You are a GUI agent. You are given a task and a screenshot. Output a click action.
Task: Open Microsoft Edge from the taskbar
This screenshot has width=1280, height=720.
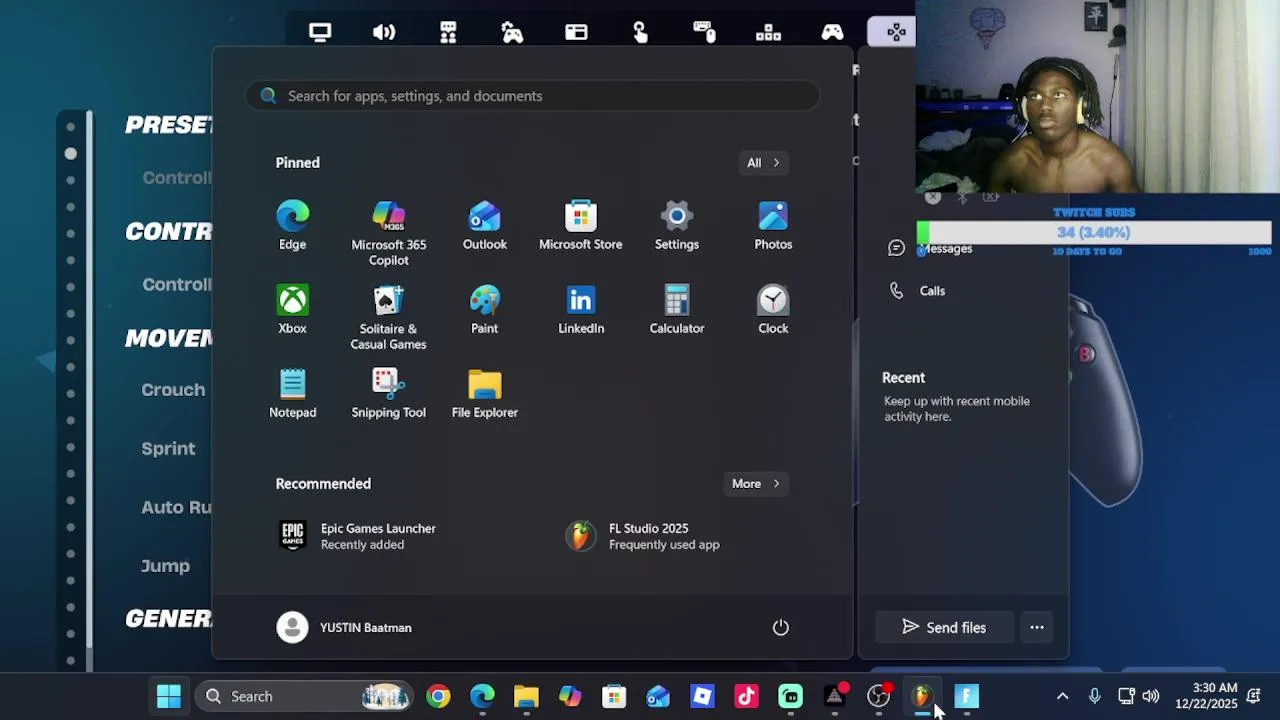482,696
